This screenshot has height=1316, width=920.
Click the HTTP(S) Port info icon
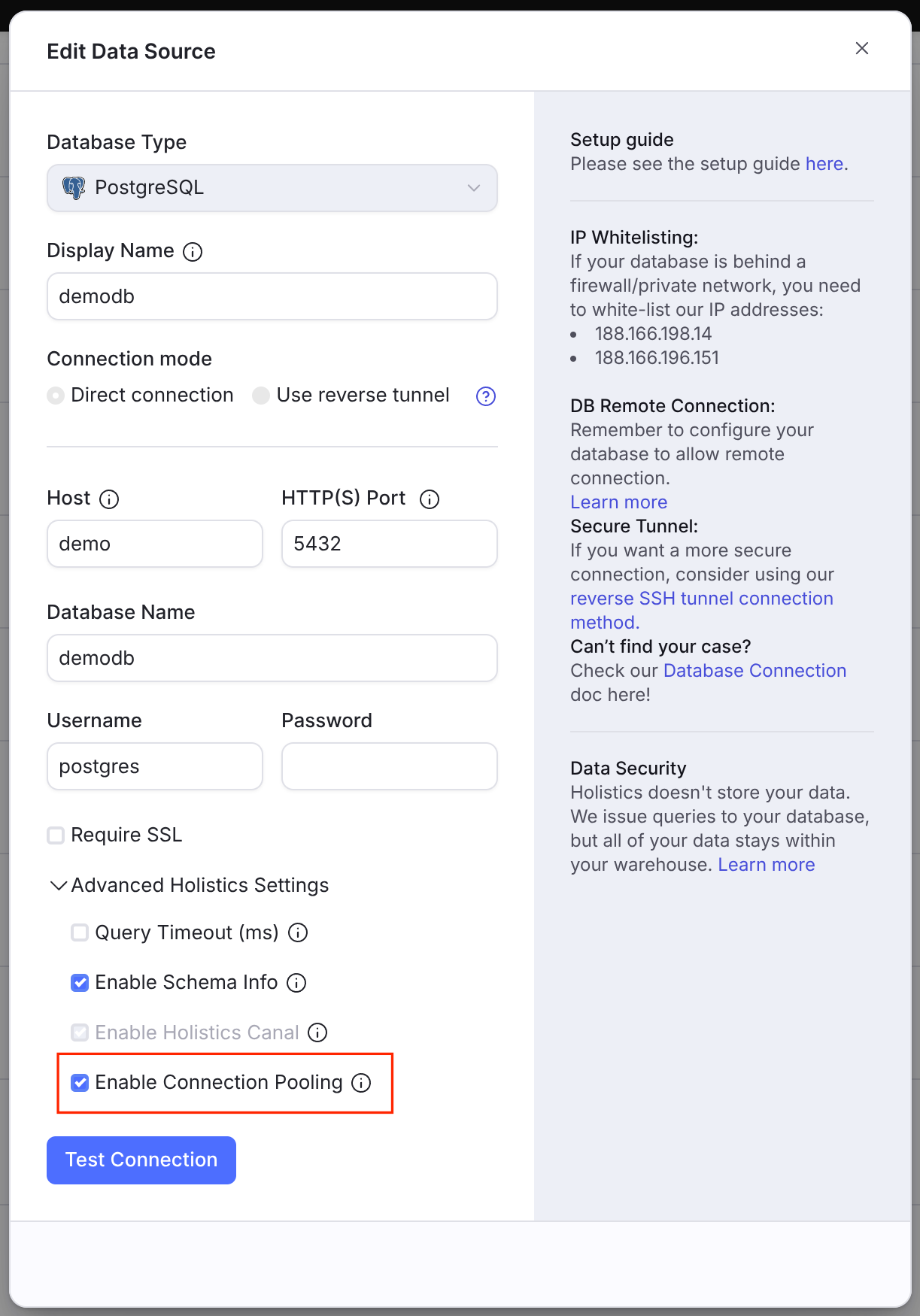point(430,499)
